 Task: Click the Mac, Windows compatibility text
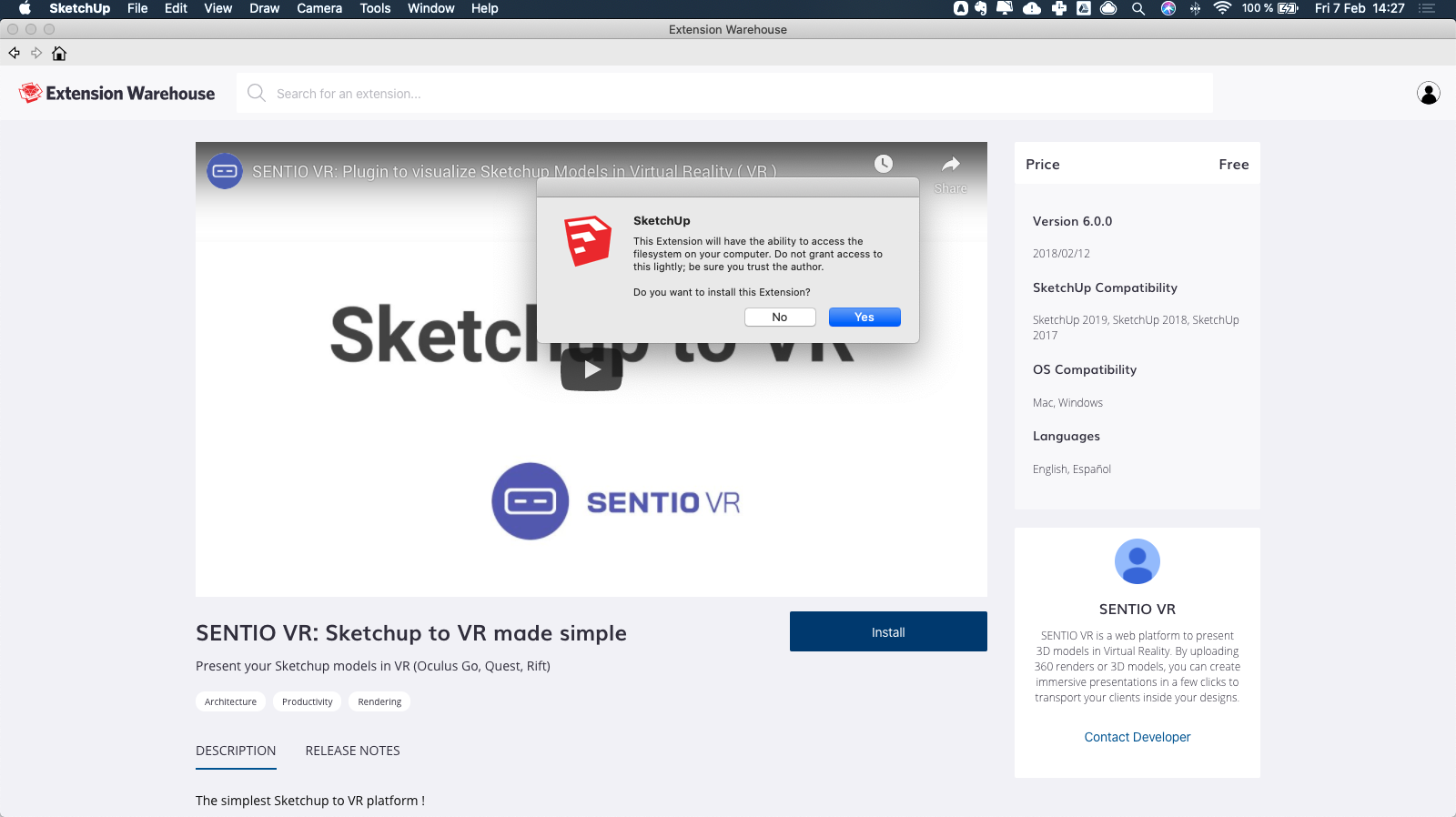tap(1067, 403)
